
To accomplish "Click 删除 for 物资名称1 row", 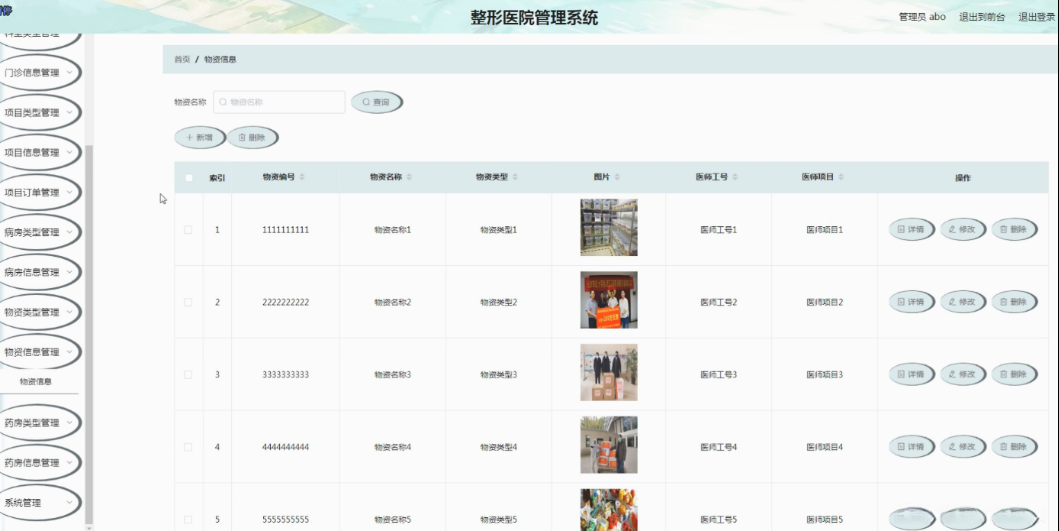I will click(1014, 230).
